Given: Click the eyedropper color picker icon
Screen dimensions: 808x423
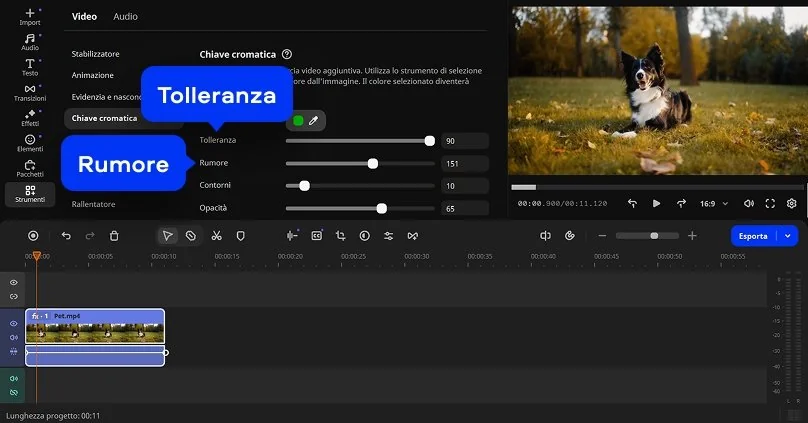Looking at the screenshot, I should click(x=313, y=121).
